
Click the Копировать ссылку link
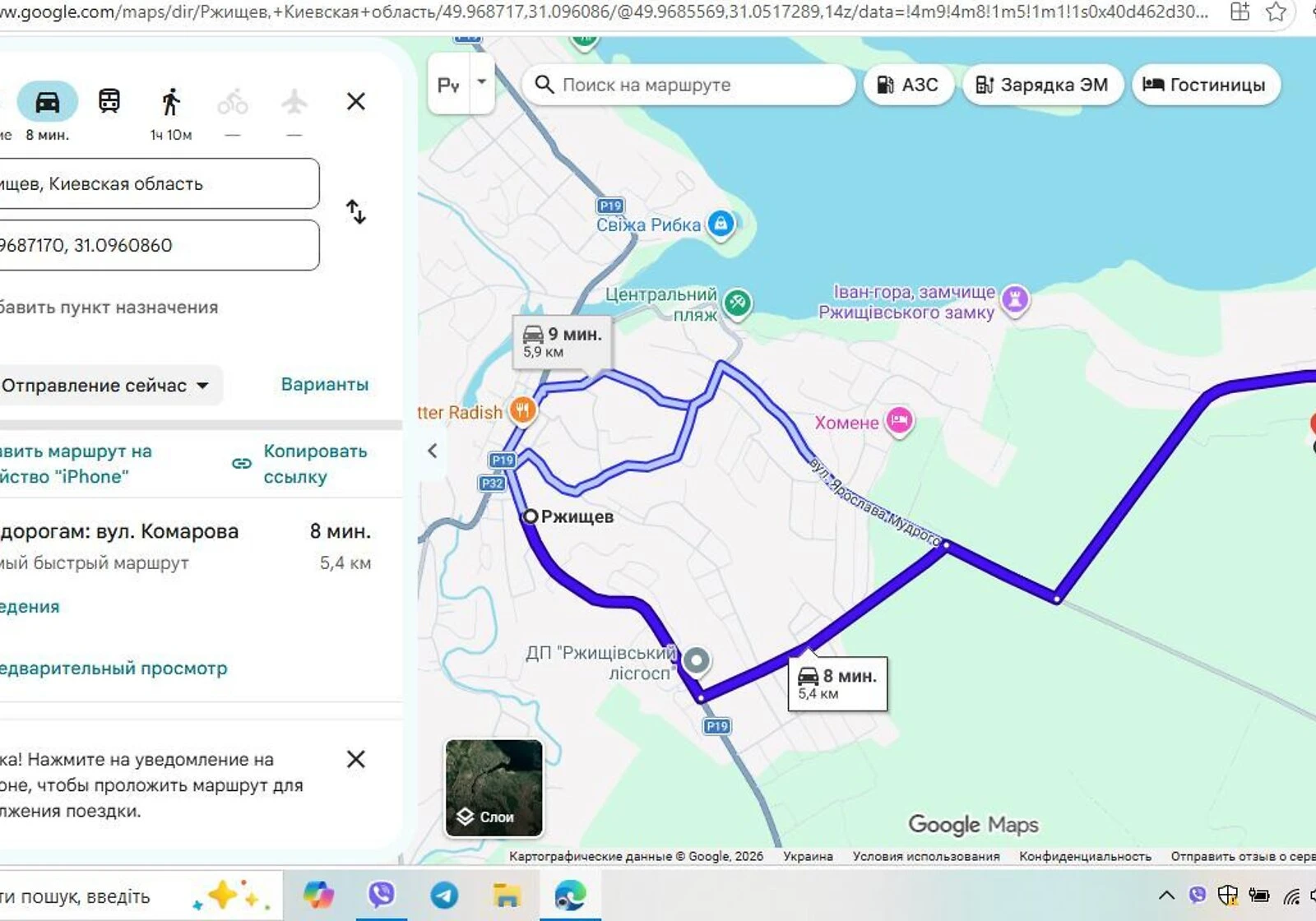(x=315, y=464)
